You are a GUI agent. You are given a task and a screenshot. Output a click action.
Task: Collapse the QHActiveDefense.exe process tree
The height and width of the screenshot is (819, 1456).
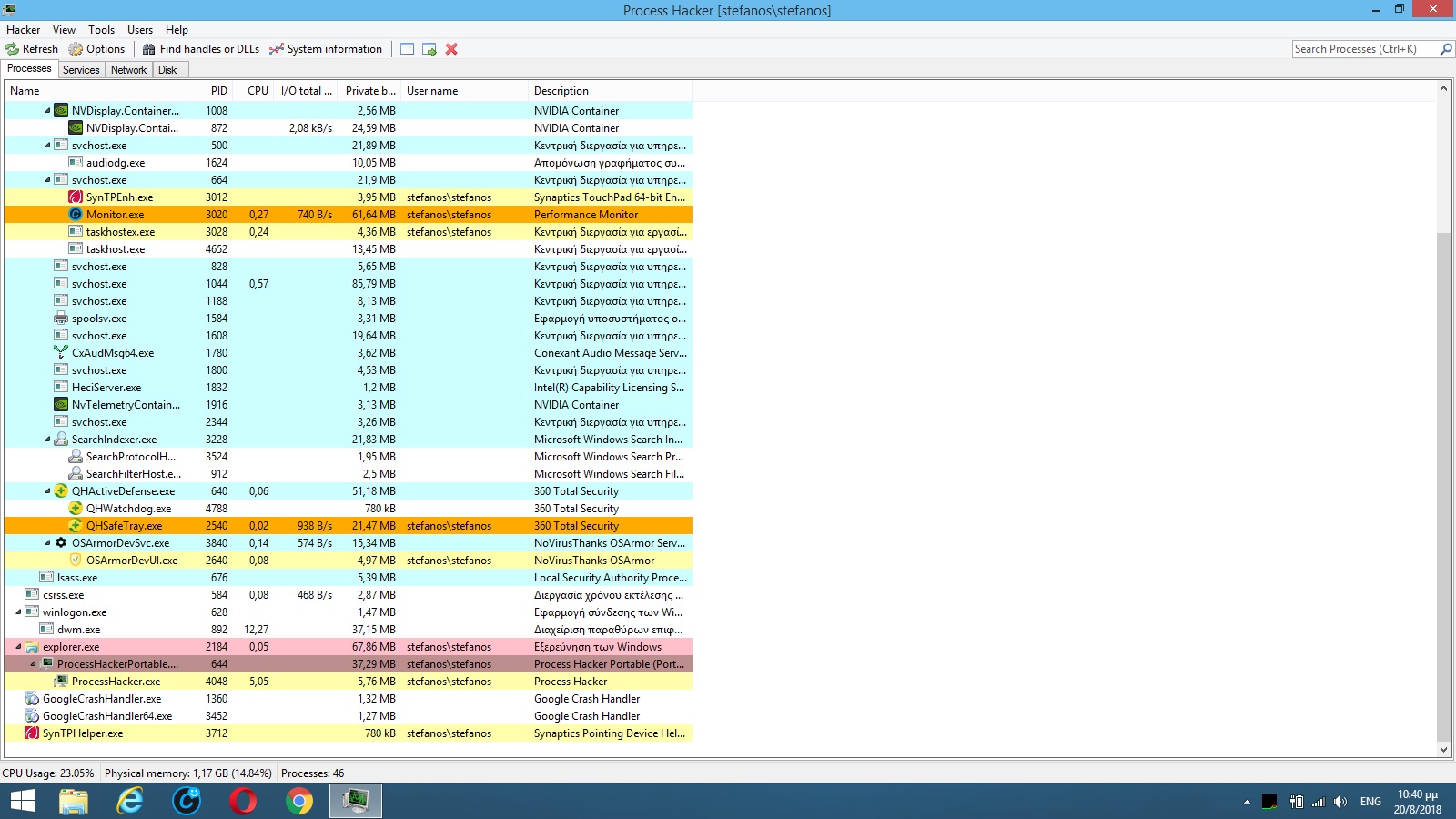48,491
